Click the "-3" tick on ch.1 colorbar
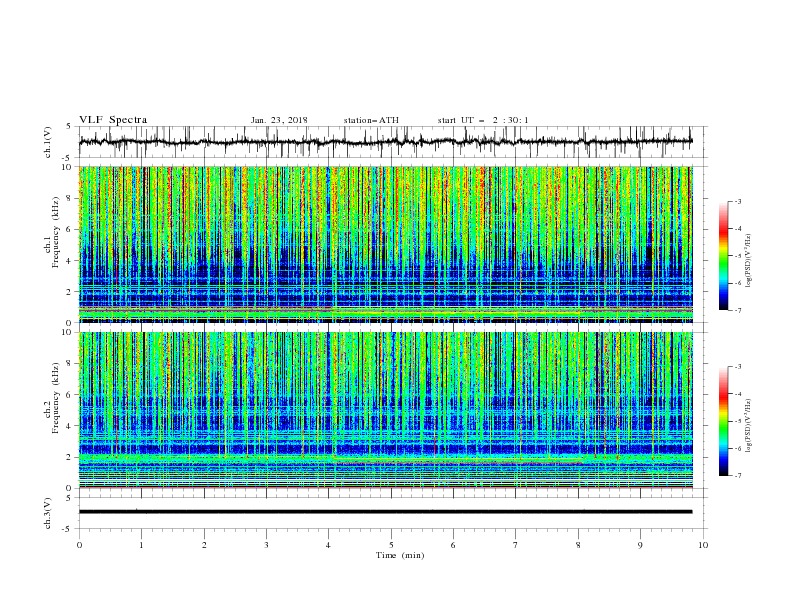The width and height of the screenshot is (792, 612). (738, 201)
